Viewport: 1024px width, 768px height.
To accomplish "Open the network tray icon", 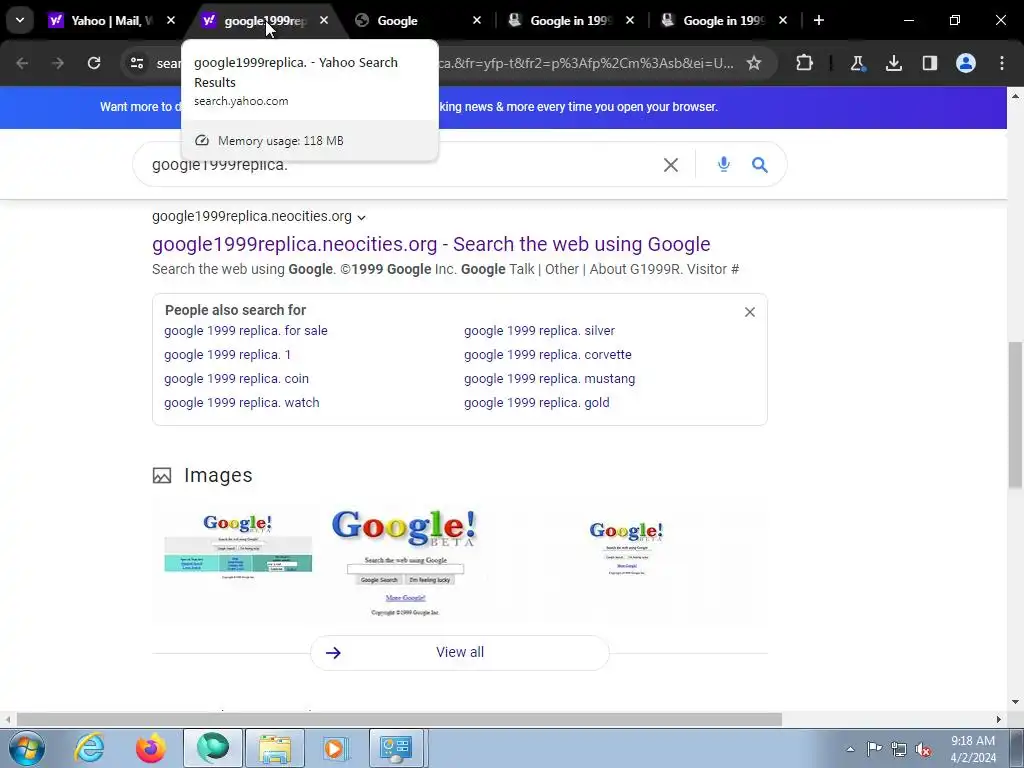I will 899,750.
